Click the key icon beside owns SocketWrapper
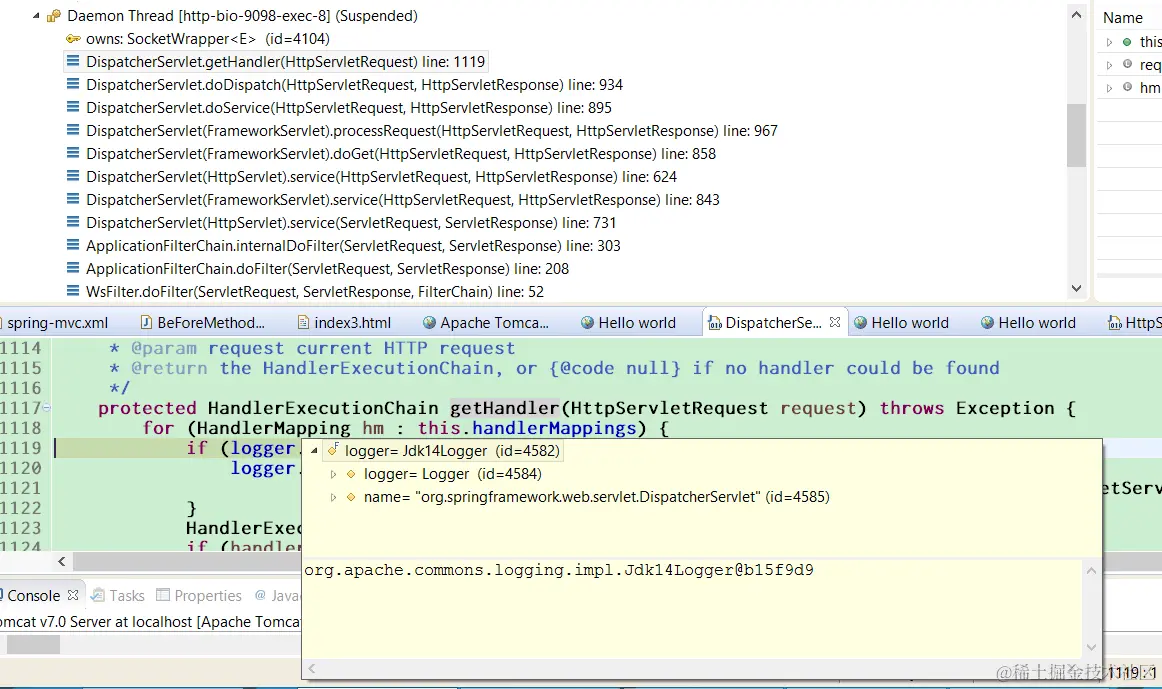Screen dimensions: 1162x689 point(73,39)
